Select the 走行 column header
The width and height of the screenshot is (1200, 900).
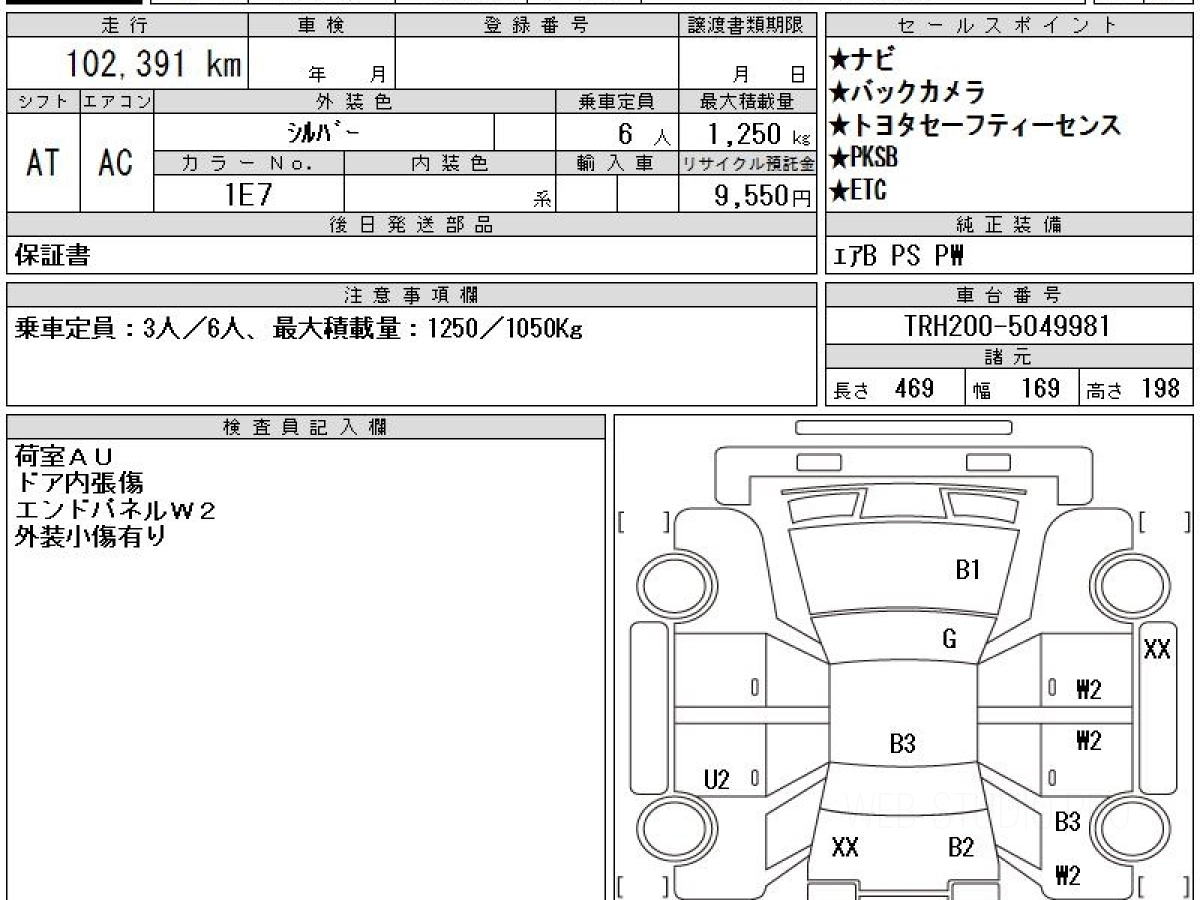pyautogui.click(x=125, y=26)
